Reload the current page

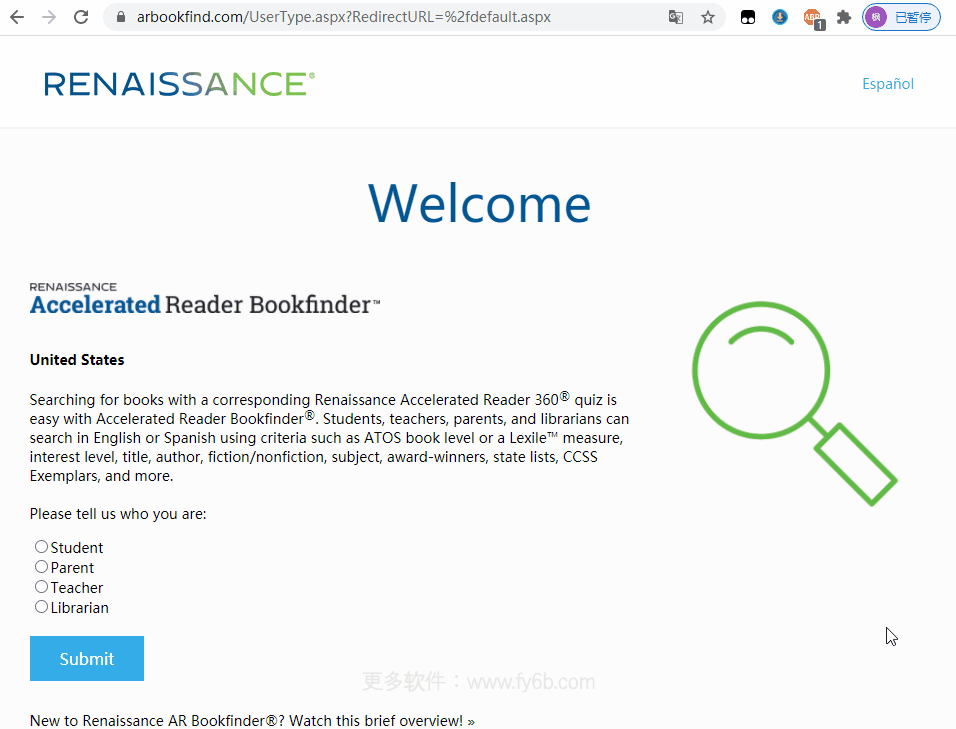(x=81, y=17)
